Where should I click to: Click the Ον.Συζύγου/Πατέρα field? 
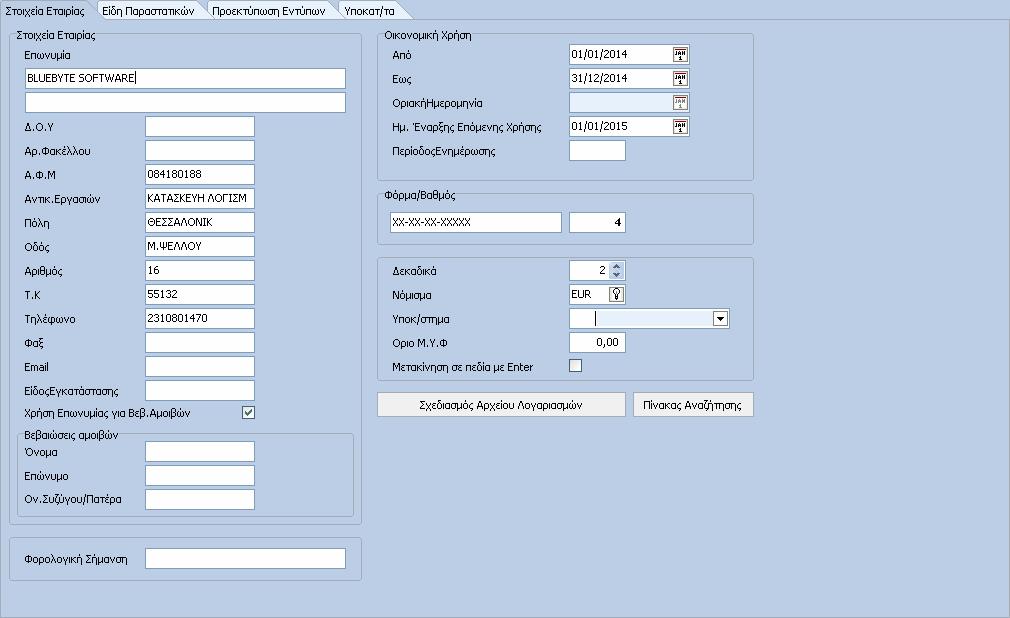coord(200,499)
